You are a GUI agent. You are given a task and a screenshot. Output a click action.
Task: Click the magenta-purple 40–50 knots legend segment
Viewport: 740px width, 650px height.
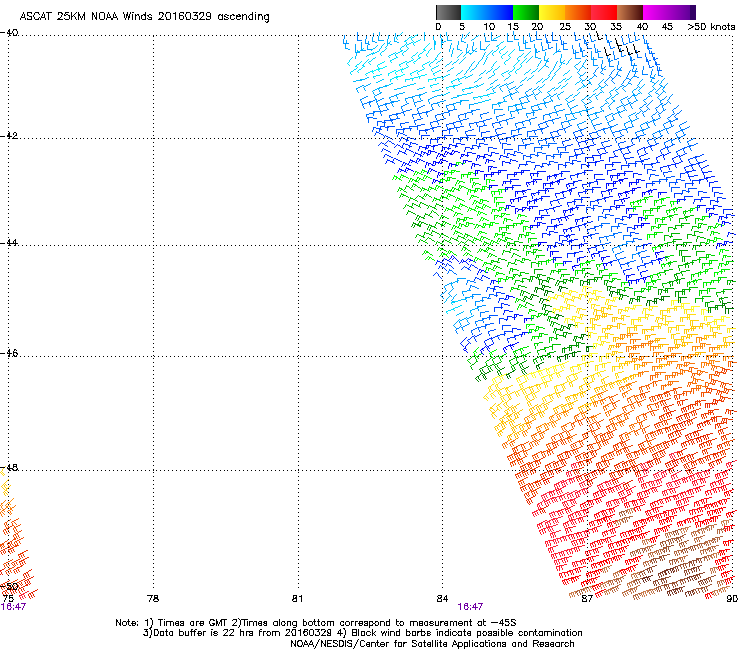[x=669, y=12]
